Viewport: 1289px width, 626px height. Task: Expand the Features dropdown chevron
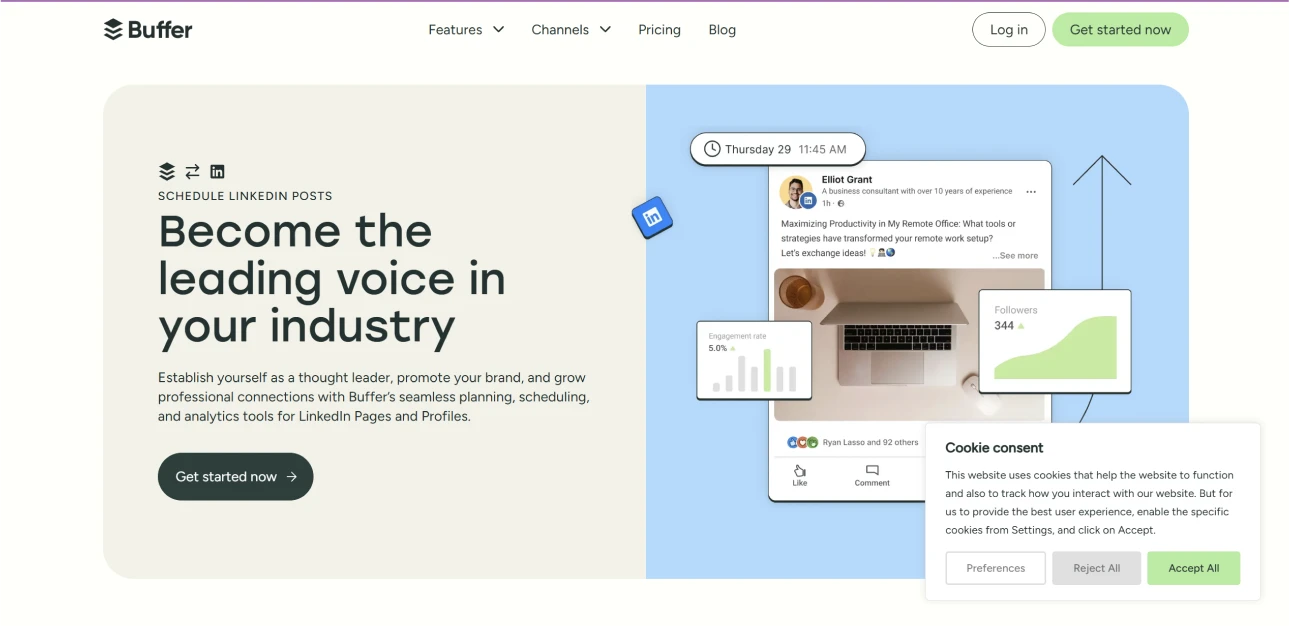tap(498, 30)
